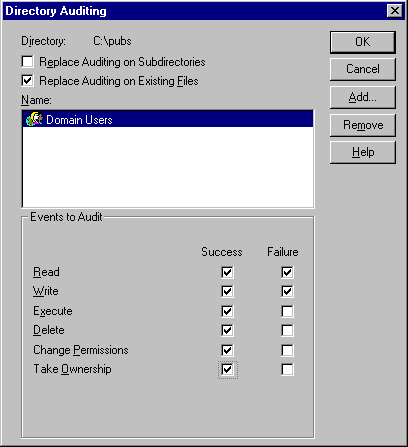The width and height of the screenshot is (408, 447).
Task: Enable Take Ownership Failure auditing
Action: coord(287,369)
